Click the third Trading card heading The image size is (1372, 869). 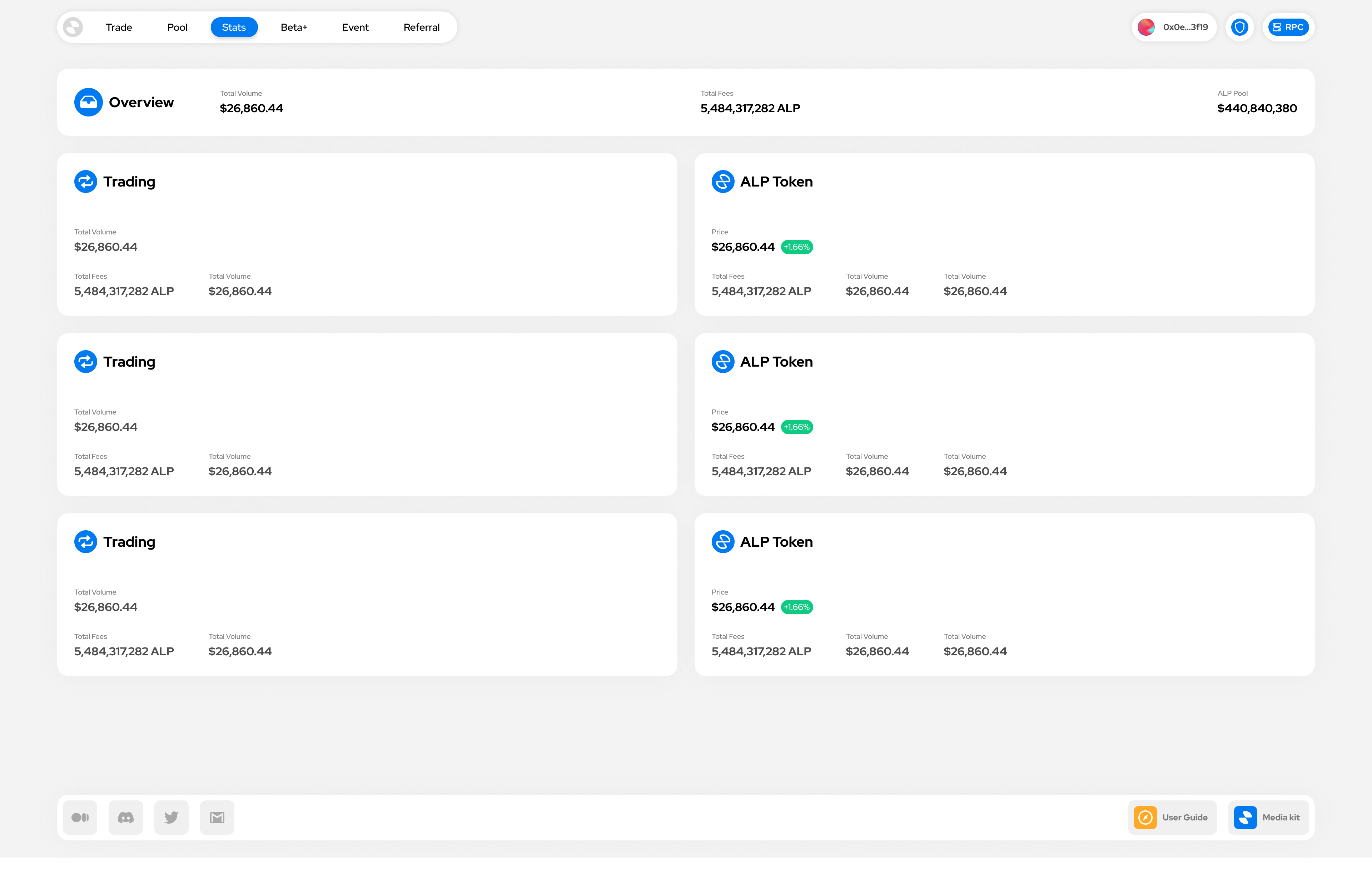click(x=129, y=542)
